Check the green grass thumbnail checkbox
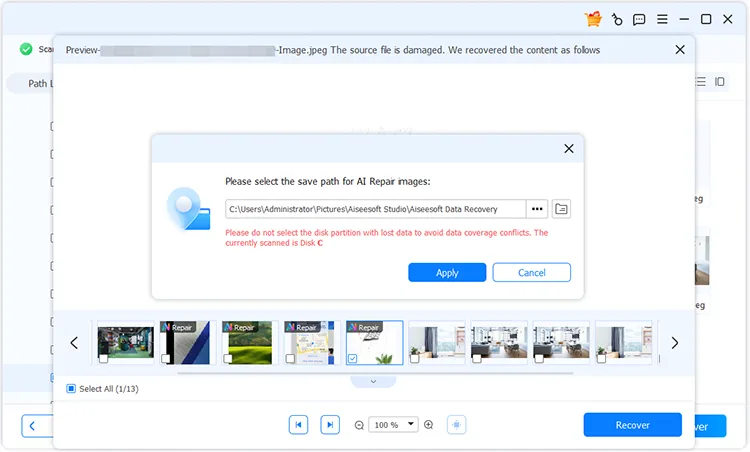The image size is (750, 452). pyautogui.click(x=228, y=358)
